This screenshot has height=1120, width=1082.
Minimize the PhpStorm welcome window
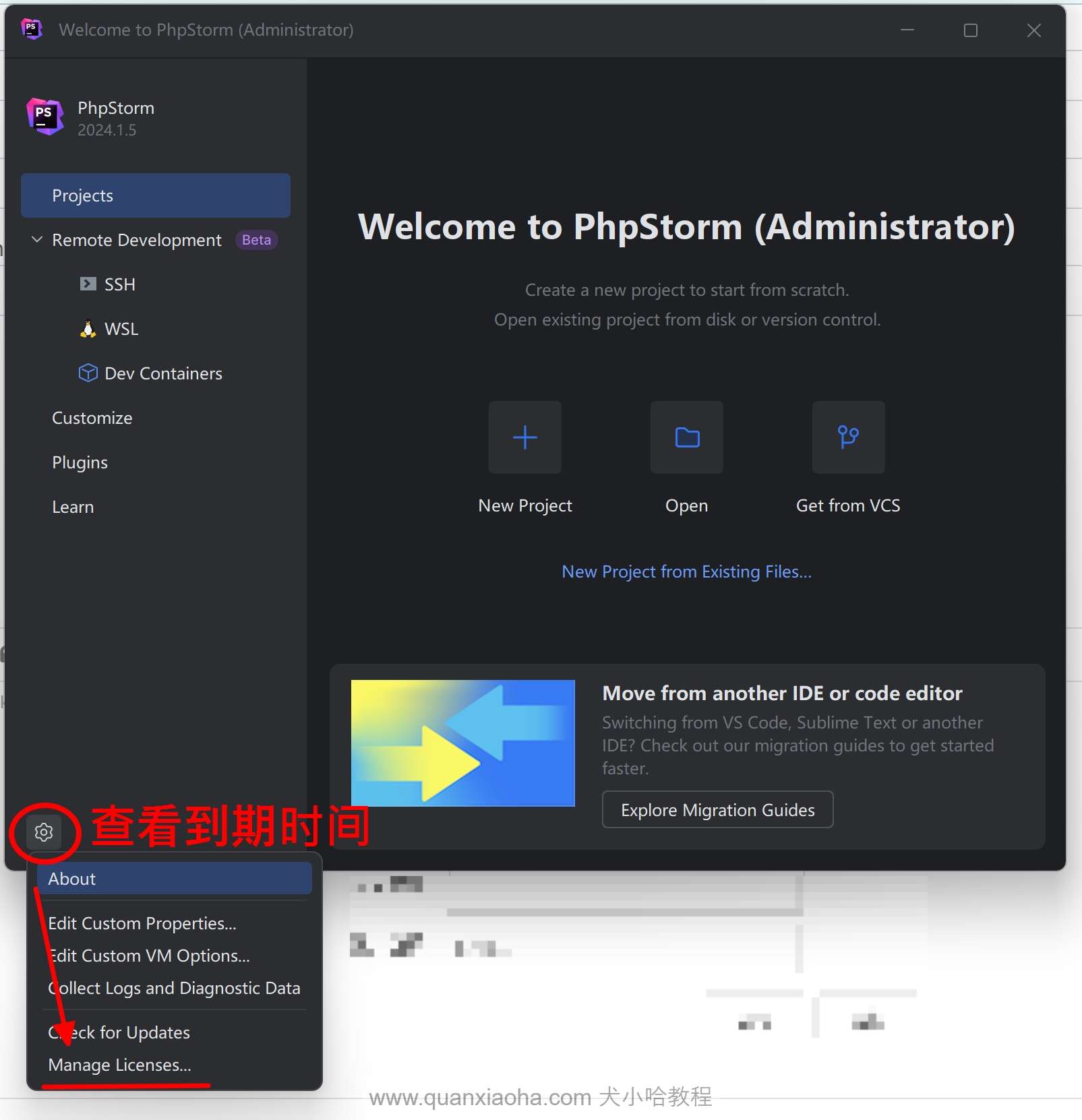click(x=907, y=30)
